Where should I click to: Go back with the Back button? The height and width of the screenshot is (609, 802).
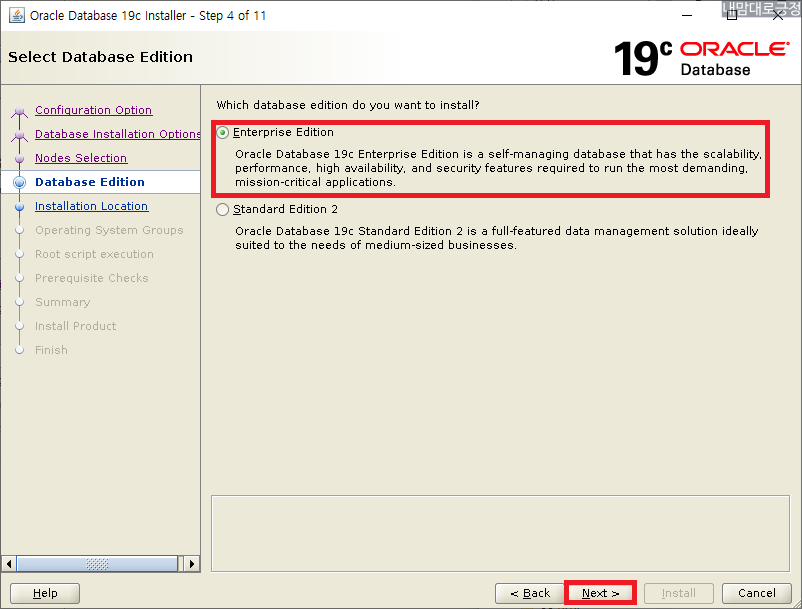529,593
